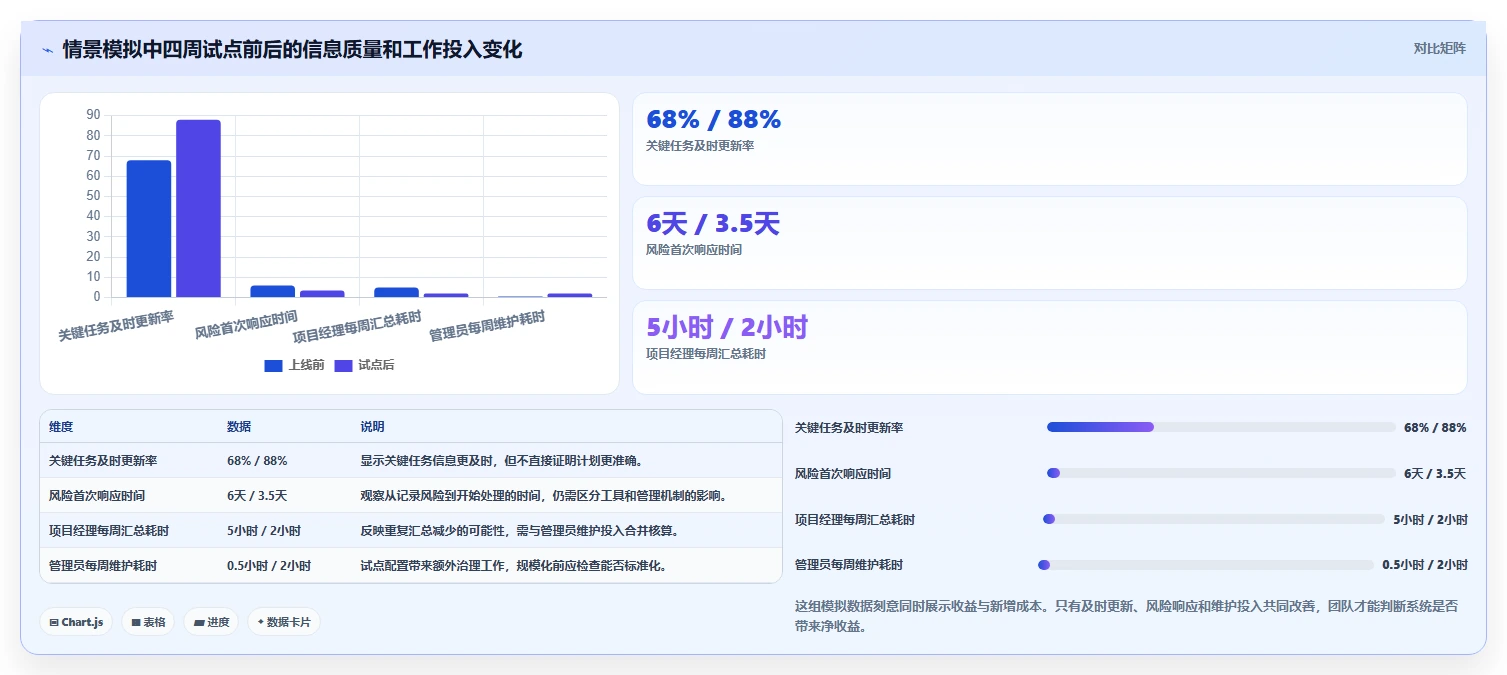Toggle the 上线前 legend swatch
This screenshot has width=1507, height=675.
(x=274, y=366)
